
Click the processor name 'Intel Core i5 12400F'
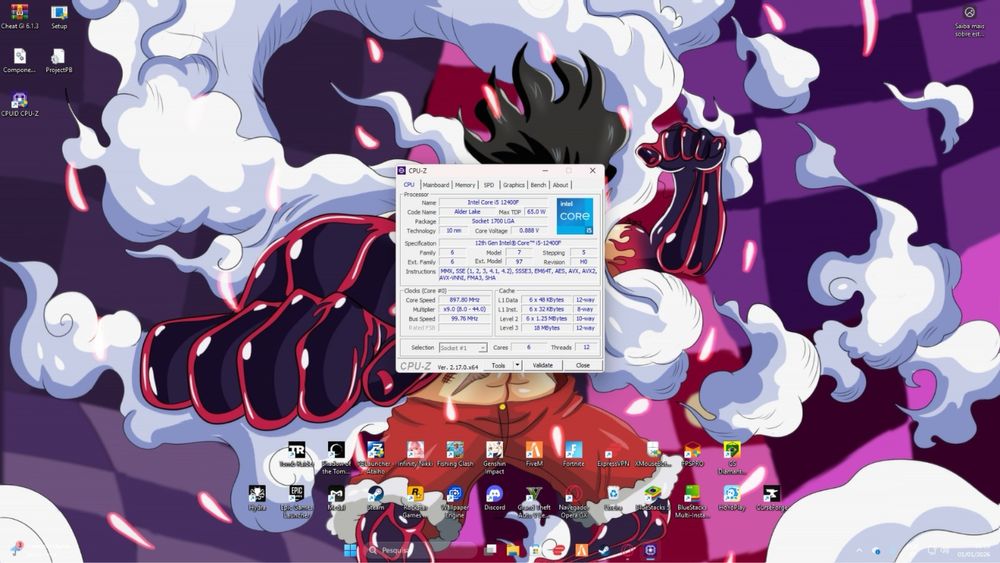pos(493,202)
